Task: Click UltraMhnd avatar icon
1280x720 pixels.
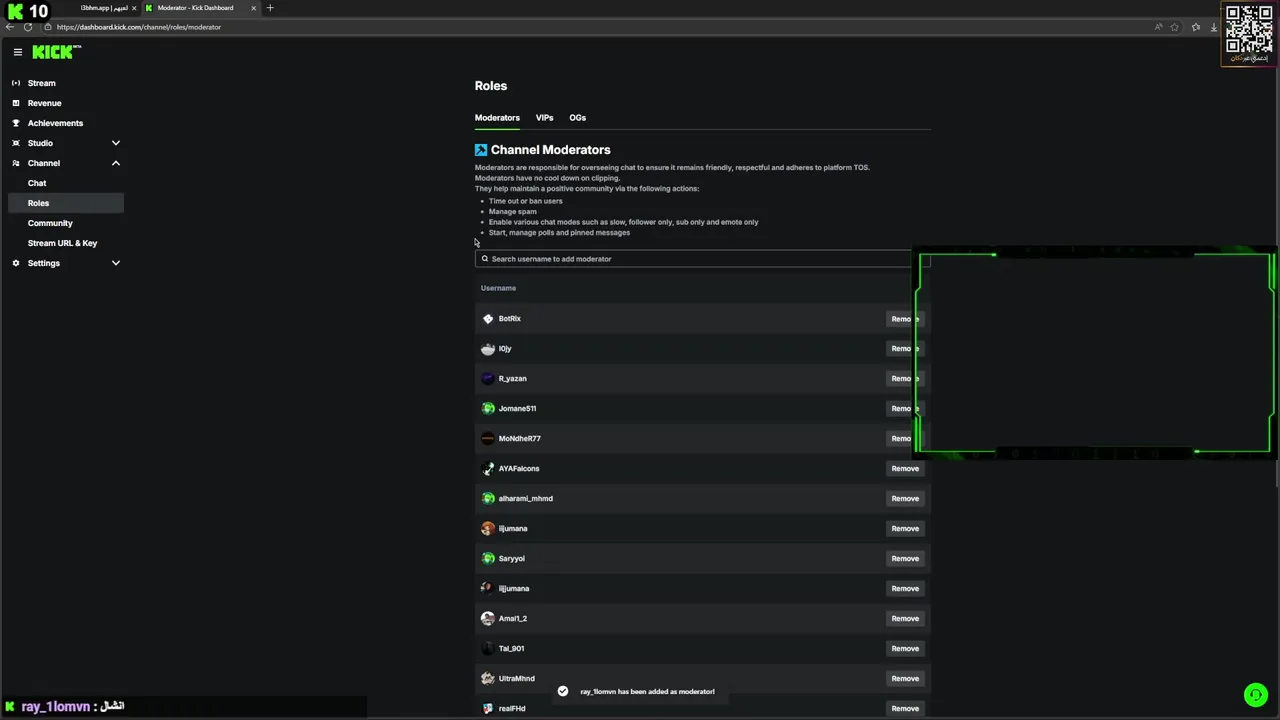Action: pos(488,678)
